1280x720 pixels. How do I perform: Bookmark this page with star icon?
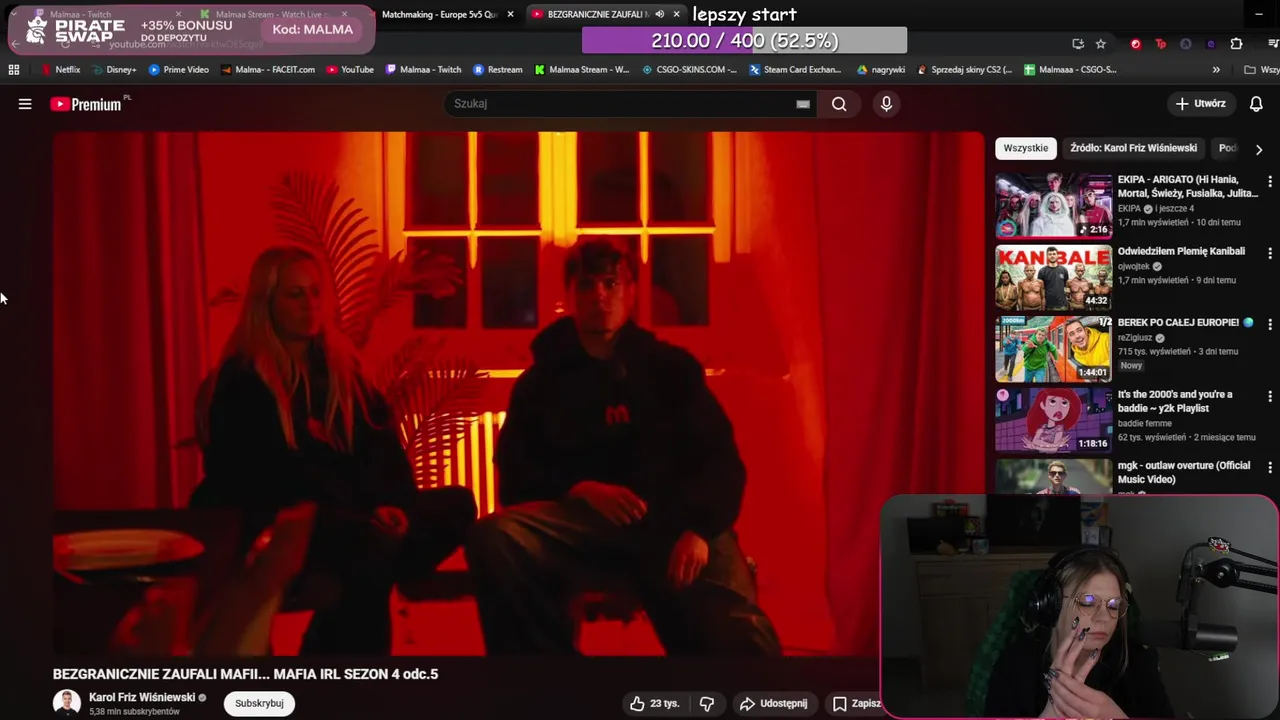point(1101,44)
